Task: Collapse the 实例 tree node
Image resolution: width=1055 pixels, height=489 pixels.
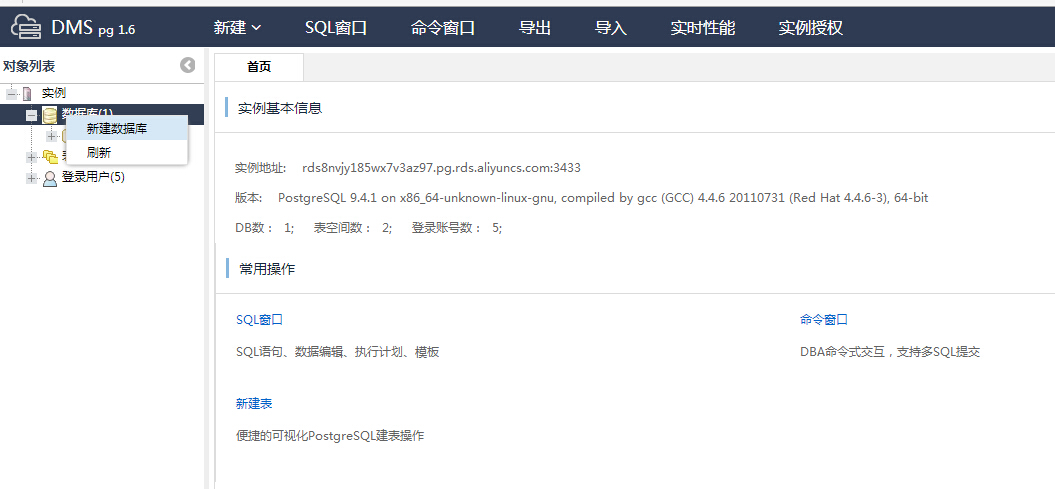Action: pyautogui.click(x=12, y=93)
